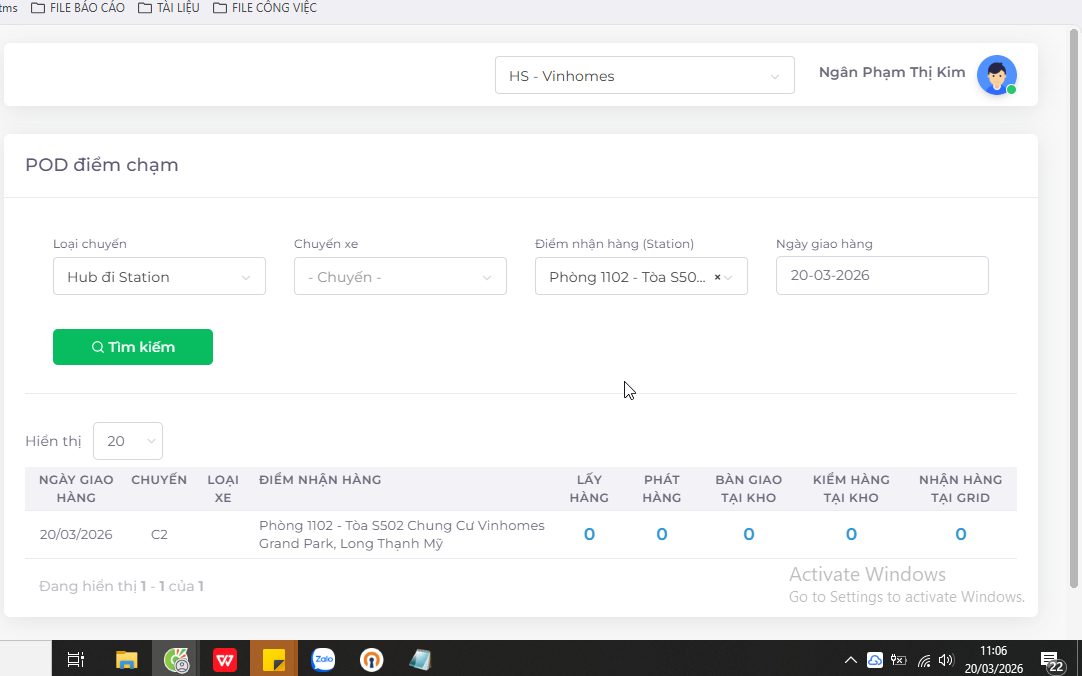Click the Bàn giao tại kho count 0

[749, 535]
